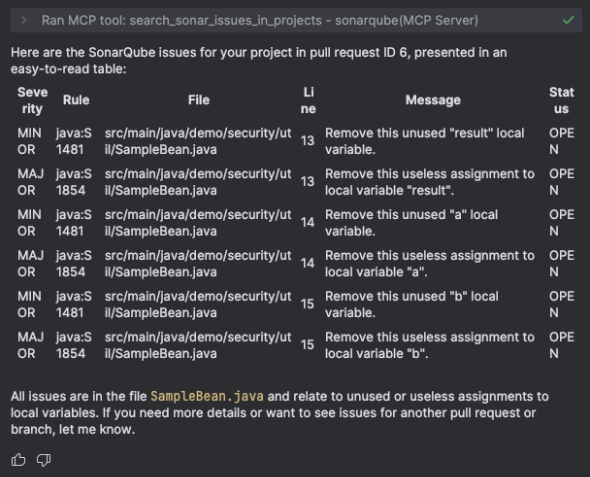Click the Rule column header
This screenshot has width=590, height=477.
pyautogui.click(x=76, y=100)
